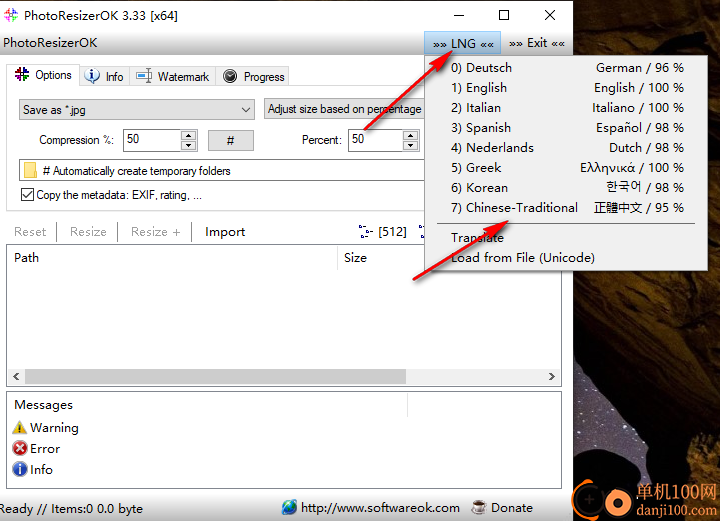Select Italian language option
This screenshot has width=720, height=521.
pyautogui.click(x=567, y=107)
